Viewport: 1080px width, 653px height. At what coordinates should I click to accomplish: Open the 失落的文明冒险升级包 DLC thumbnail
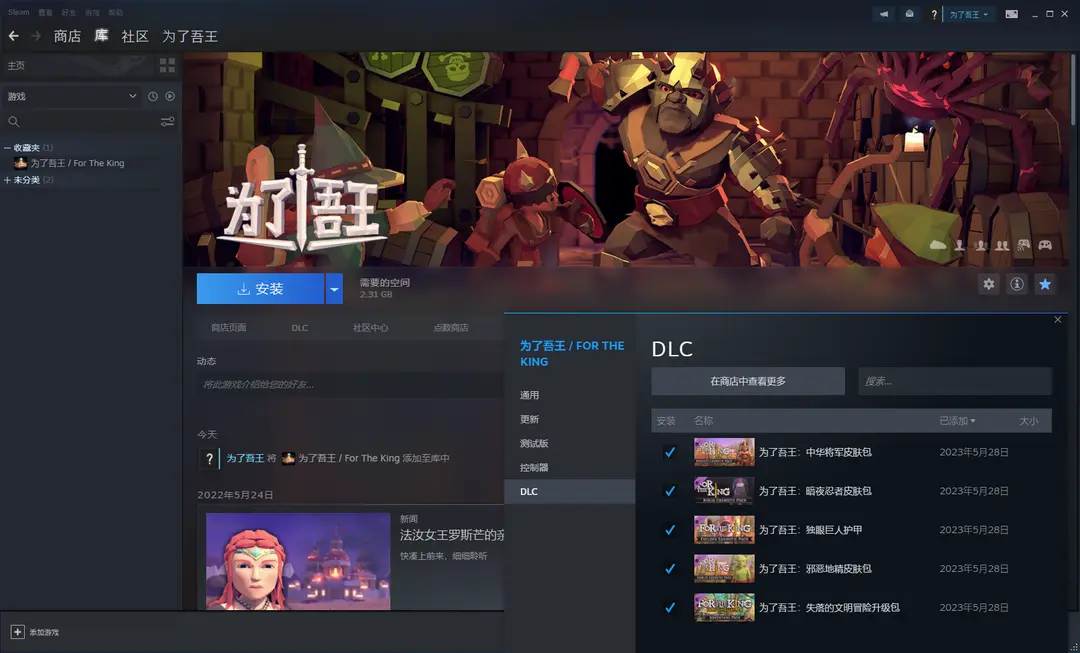724,608
